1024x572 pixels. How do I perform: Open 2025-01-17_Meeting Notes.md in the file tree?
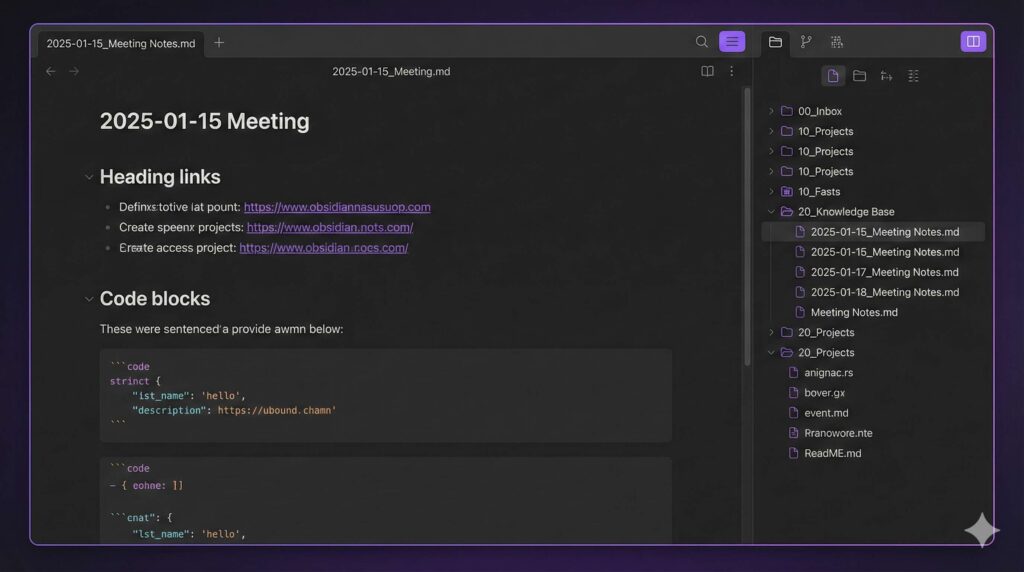click(x=884, y=272)
